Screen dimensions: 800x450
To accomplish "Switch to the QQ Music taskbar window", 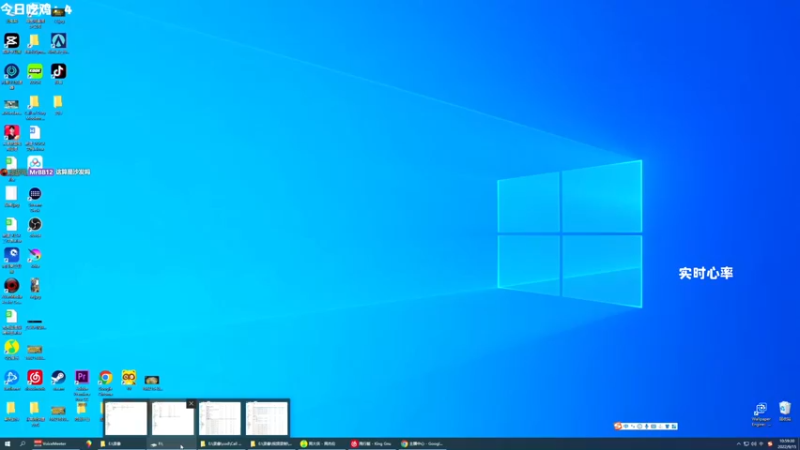I will (320, 444).
